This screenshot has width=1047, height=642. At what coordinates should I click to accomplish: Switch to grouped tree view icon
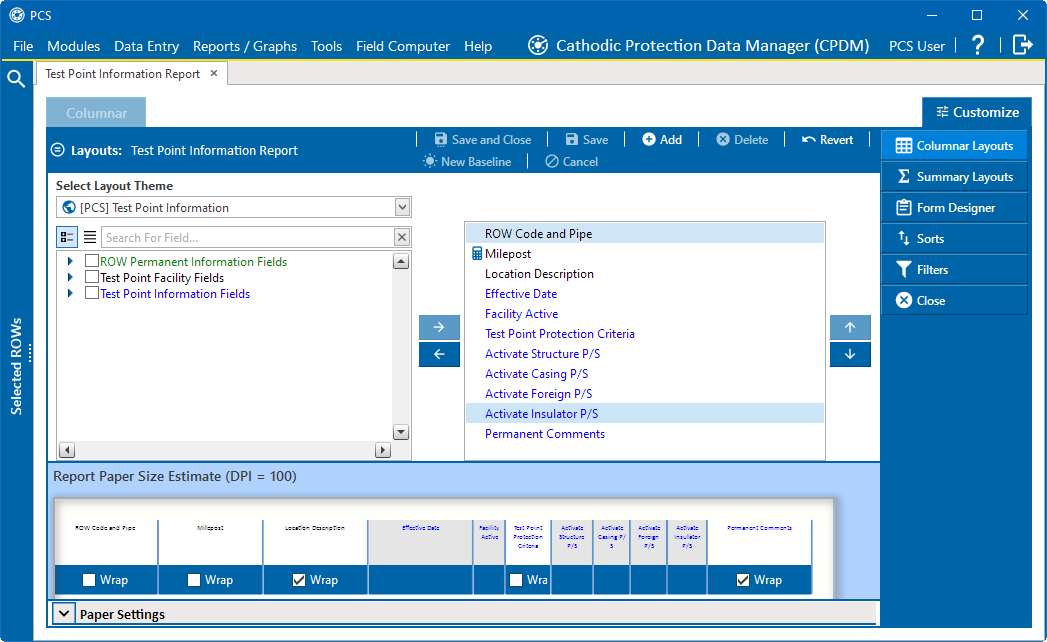click(67, 237)
